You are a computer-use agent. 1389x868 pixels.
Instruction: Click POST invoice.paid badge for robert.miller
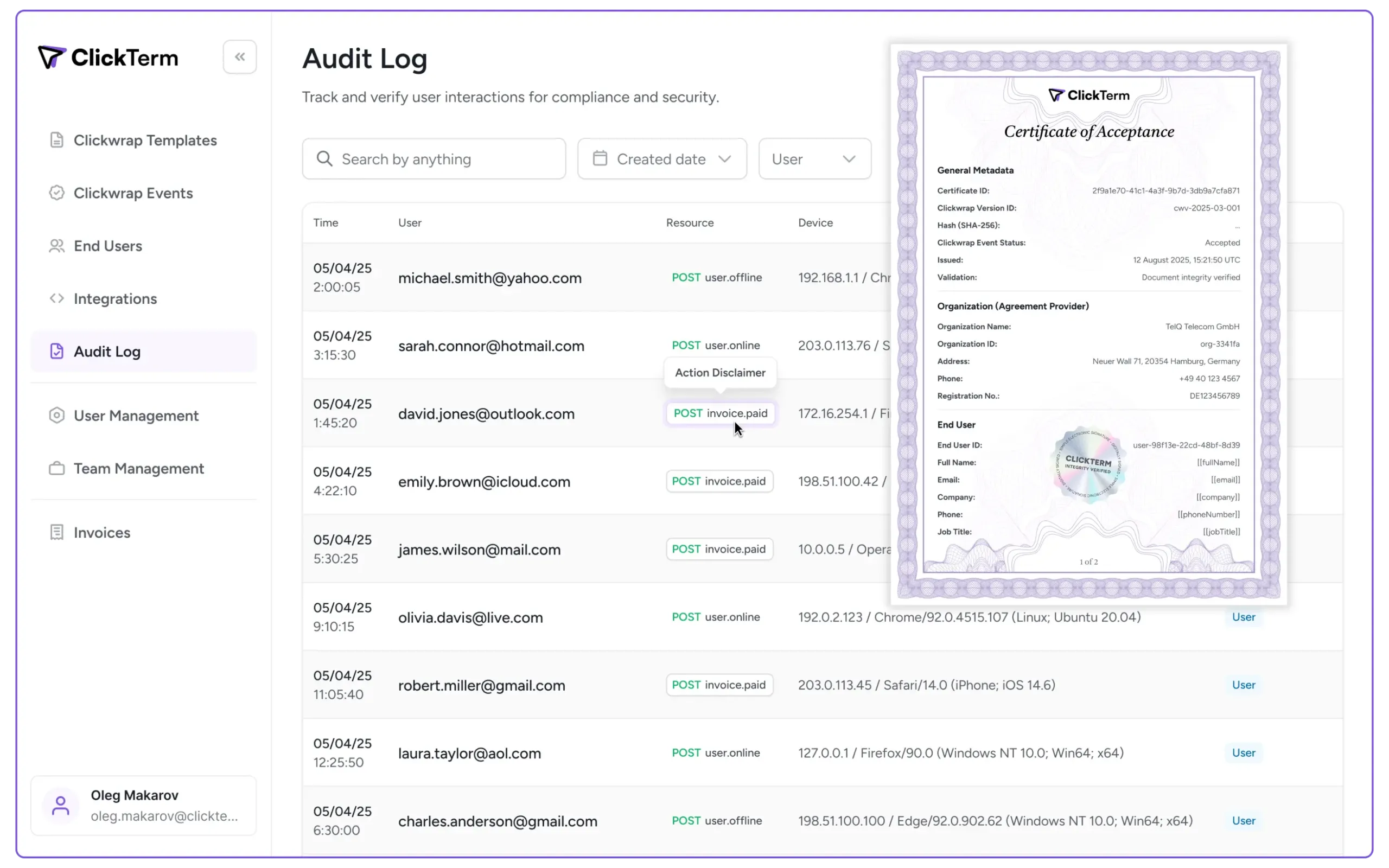pos(719,685)
